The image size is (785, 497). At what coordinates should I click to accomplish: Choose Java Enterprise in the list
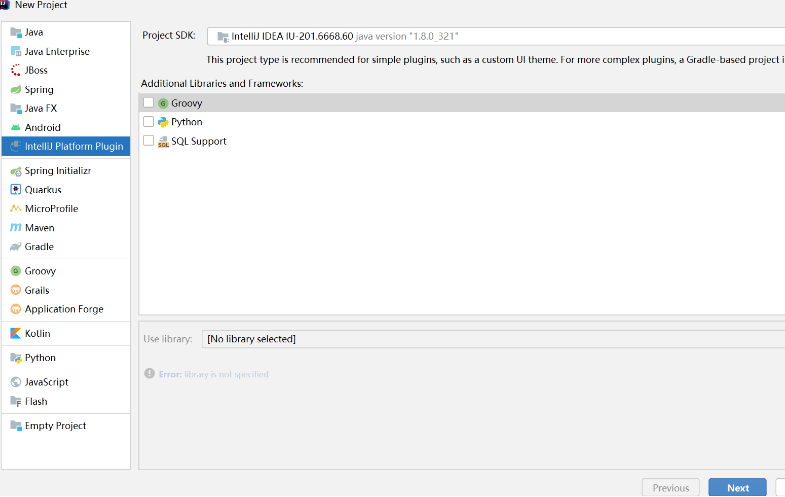[x=57, y=52]
